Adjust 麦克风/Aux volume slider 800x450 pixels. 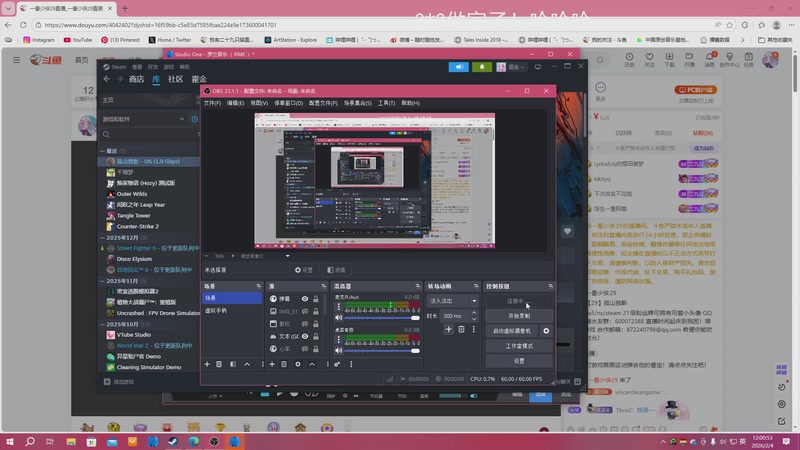(x=382, y=318)
